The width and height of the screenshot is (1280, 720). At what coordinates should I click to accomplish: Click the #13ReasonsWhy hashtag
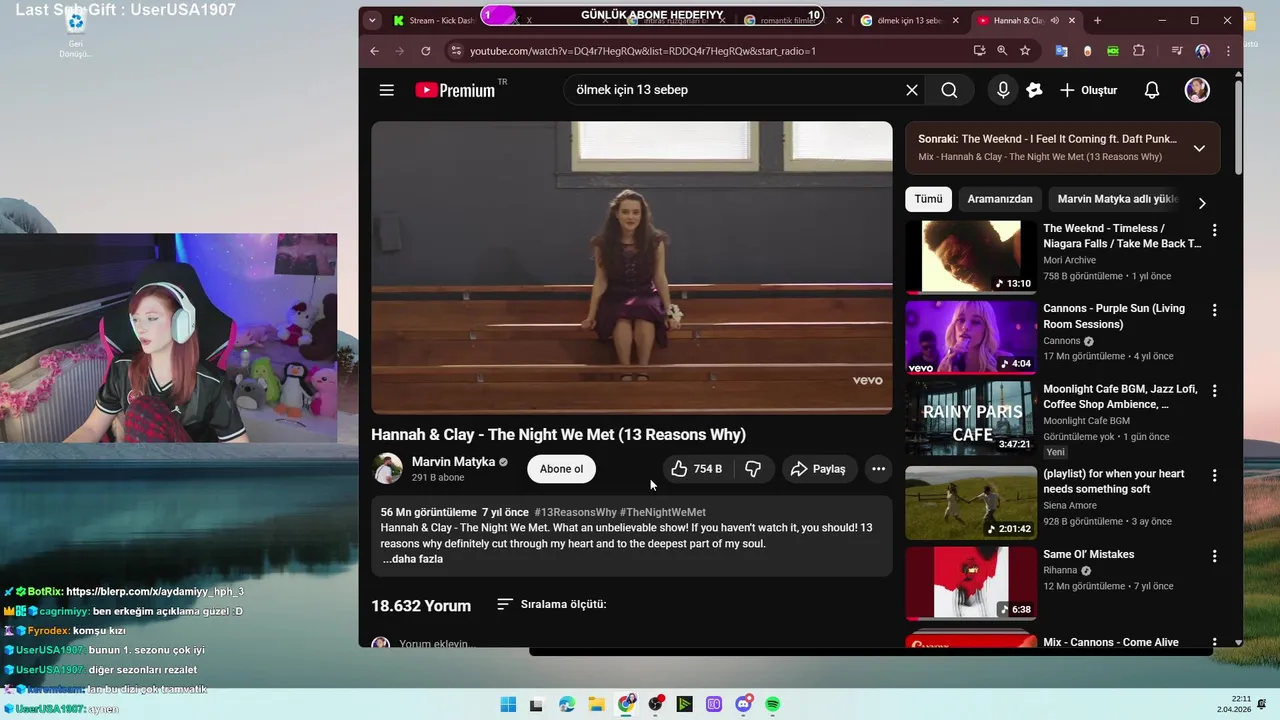[x=575, y=512]
